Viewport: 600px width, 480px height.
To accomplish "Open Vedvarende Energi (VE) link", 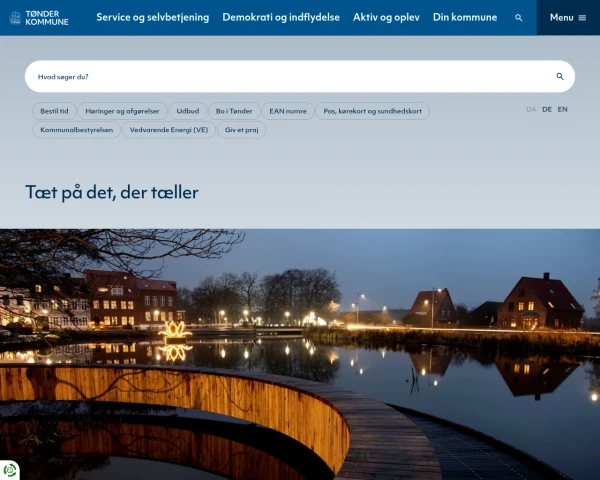I will [169, 130].
